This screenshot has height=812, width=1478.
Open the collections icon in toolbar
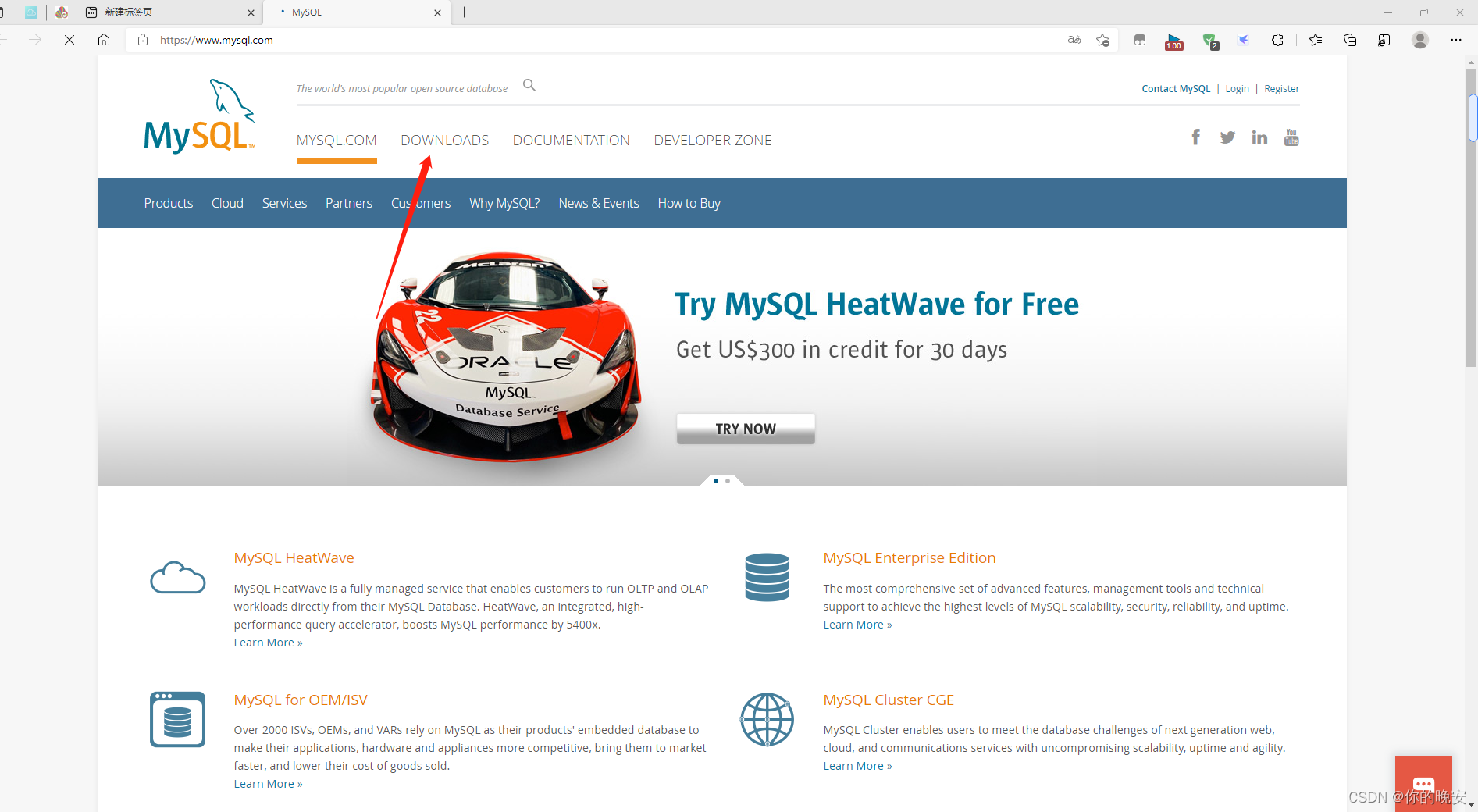click(x=1350, y=40)
